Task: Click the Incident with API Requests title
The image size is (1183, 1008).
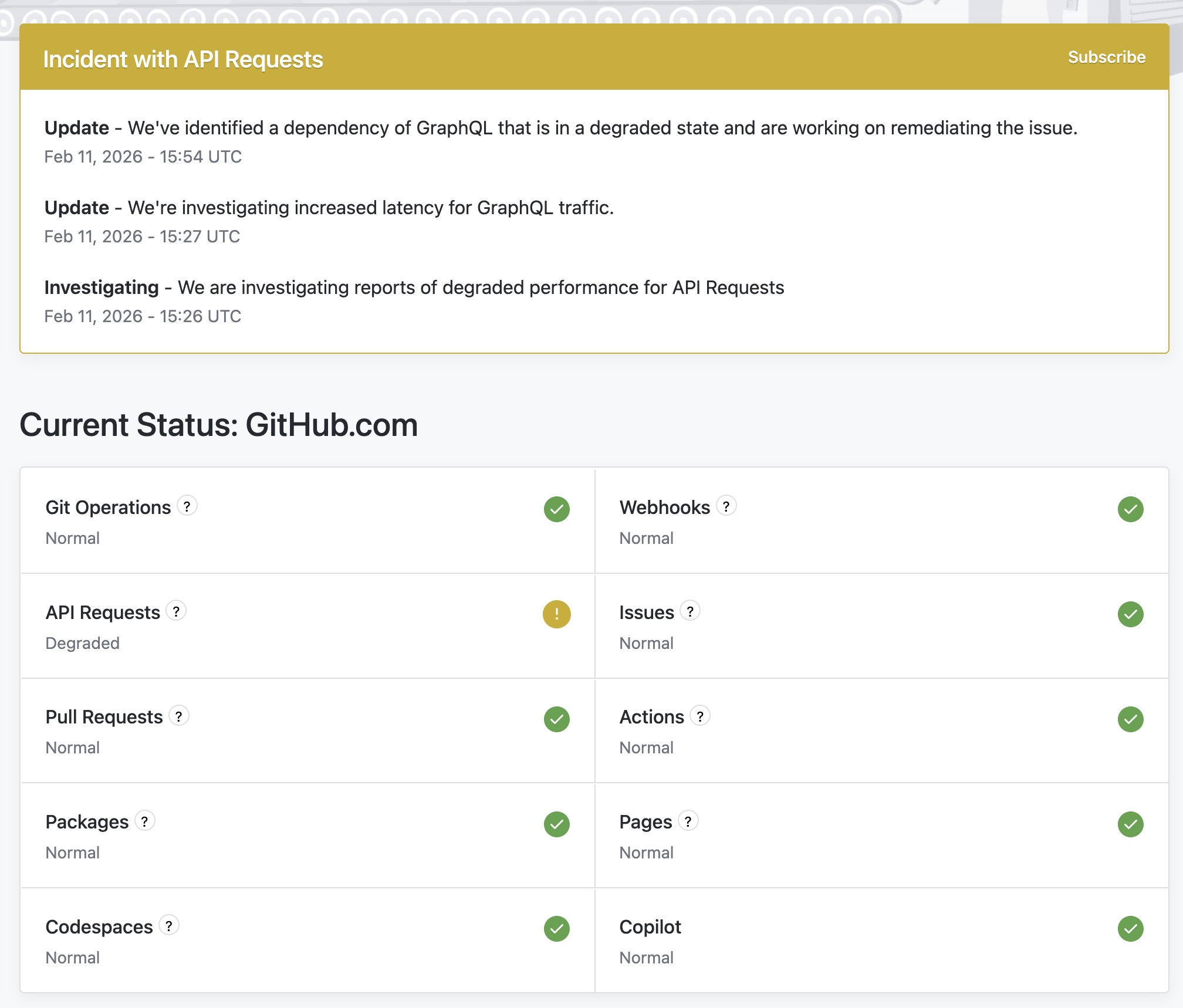Action: pyautogui.click(x=183, y=59)
